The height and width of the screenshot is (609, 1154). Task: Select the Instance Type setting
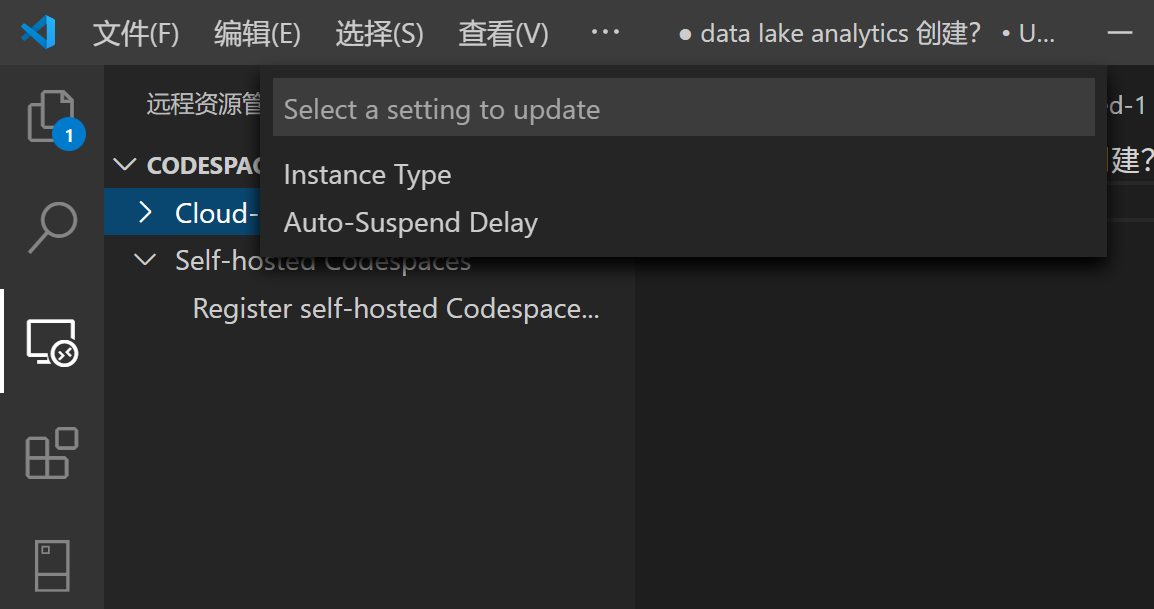point(367,174)
